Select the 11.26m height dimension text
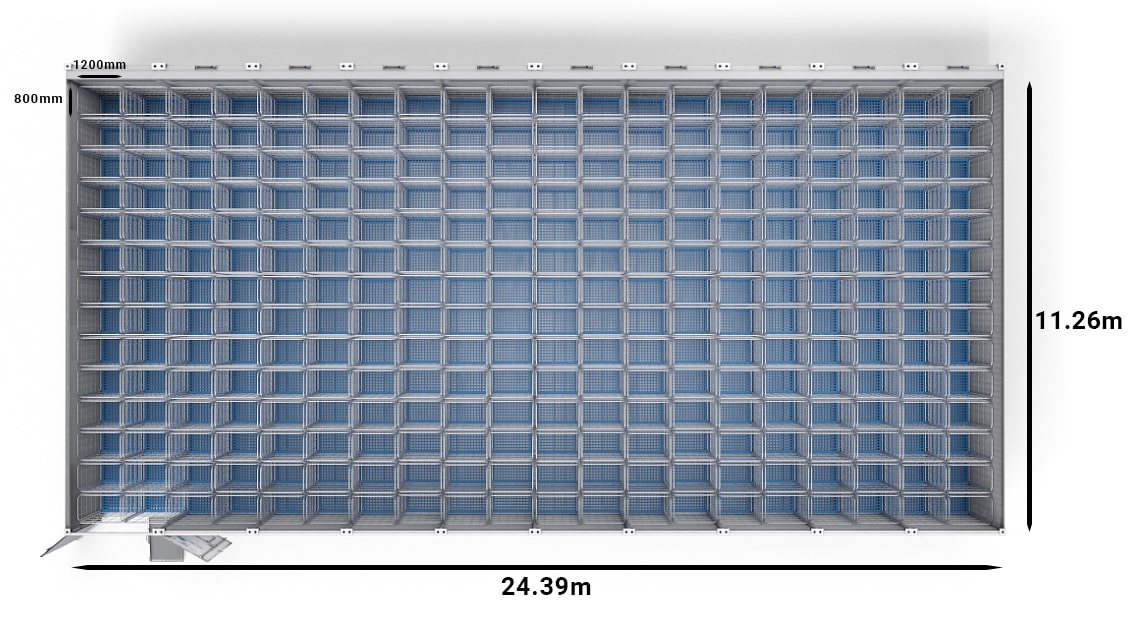 (x=1078, y=321)
